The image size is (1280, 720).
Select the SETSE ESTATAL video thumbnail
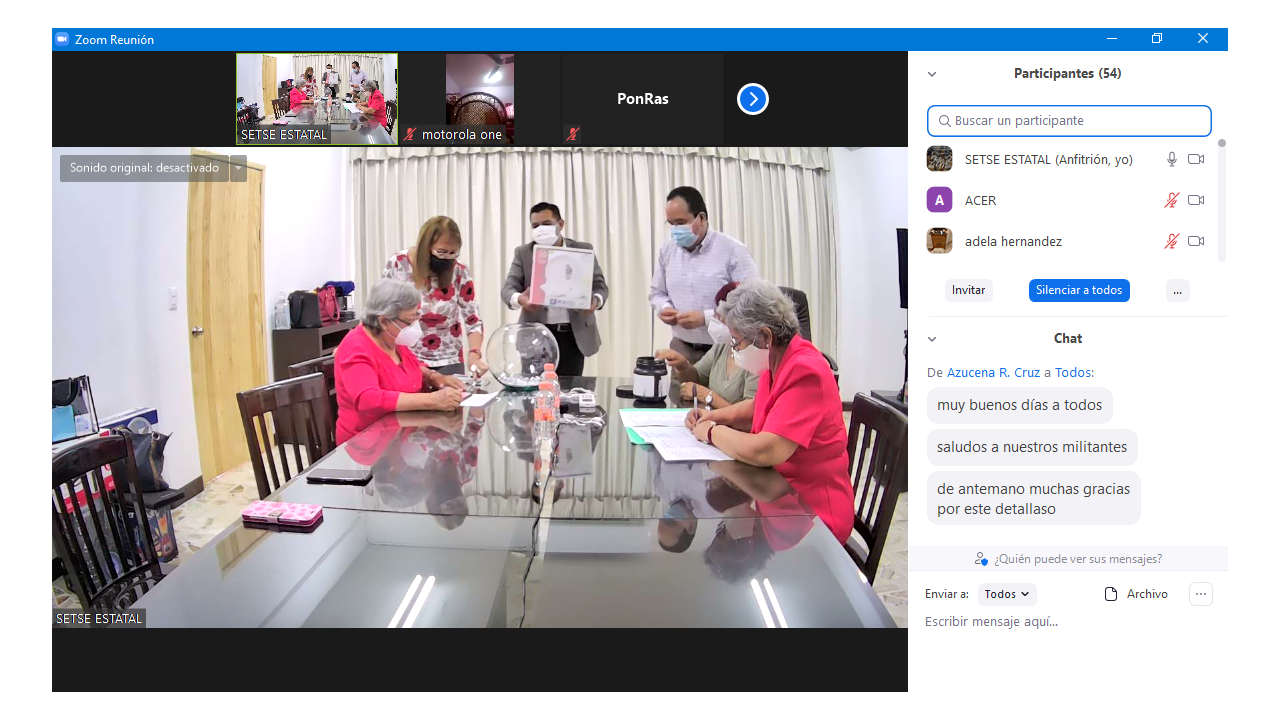pyautogui.click(x=317, y=99)
